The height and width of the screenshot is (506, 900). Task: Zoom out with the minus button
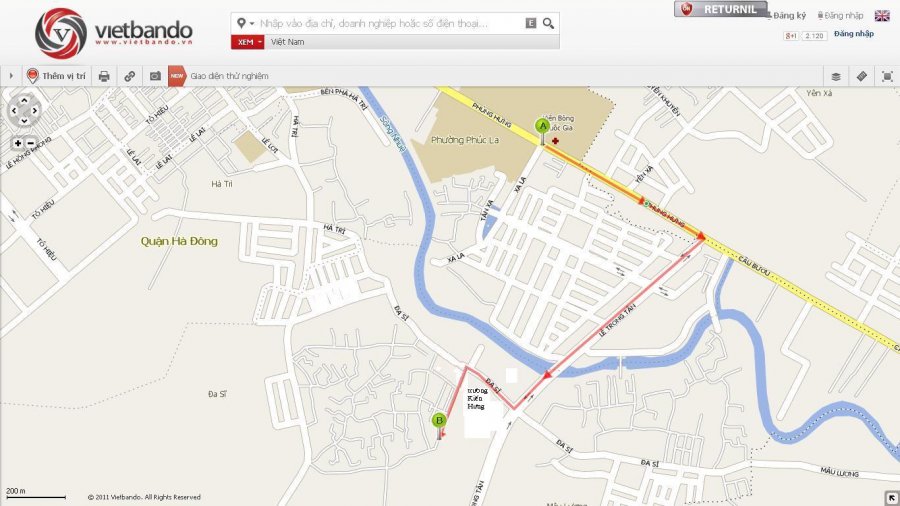[x=31, y=143]
